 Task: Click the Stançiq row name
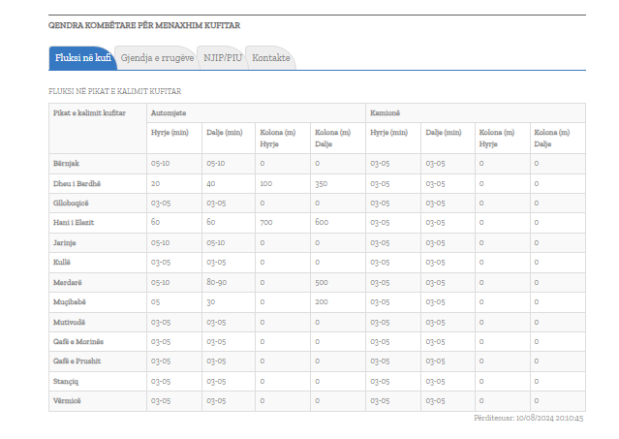(66, 381)
